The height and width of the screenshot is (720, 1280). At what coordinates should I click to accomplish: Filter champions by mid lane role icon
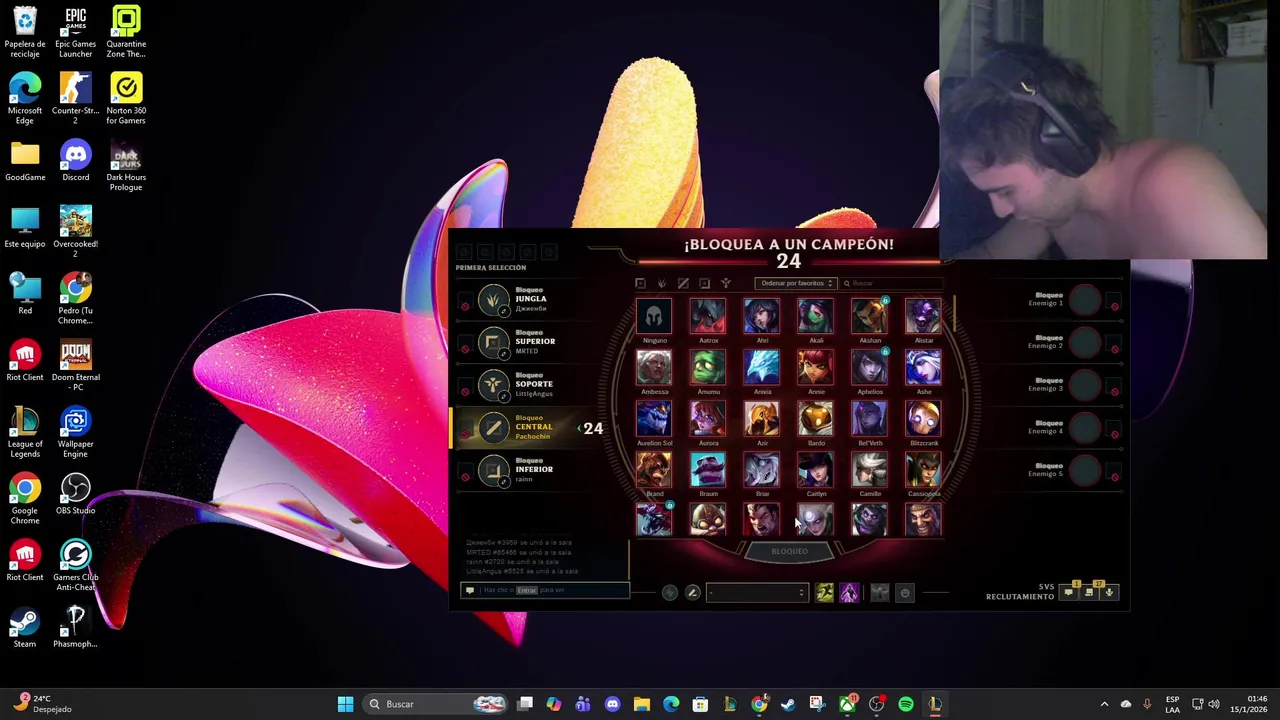point(683,283)
